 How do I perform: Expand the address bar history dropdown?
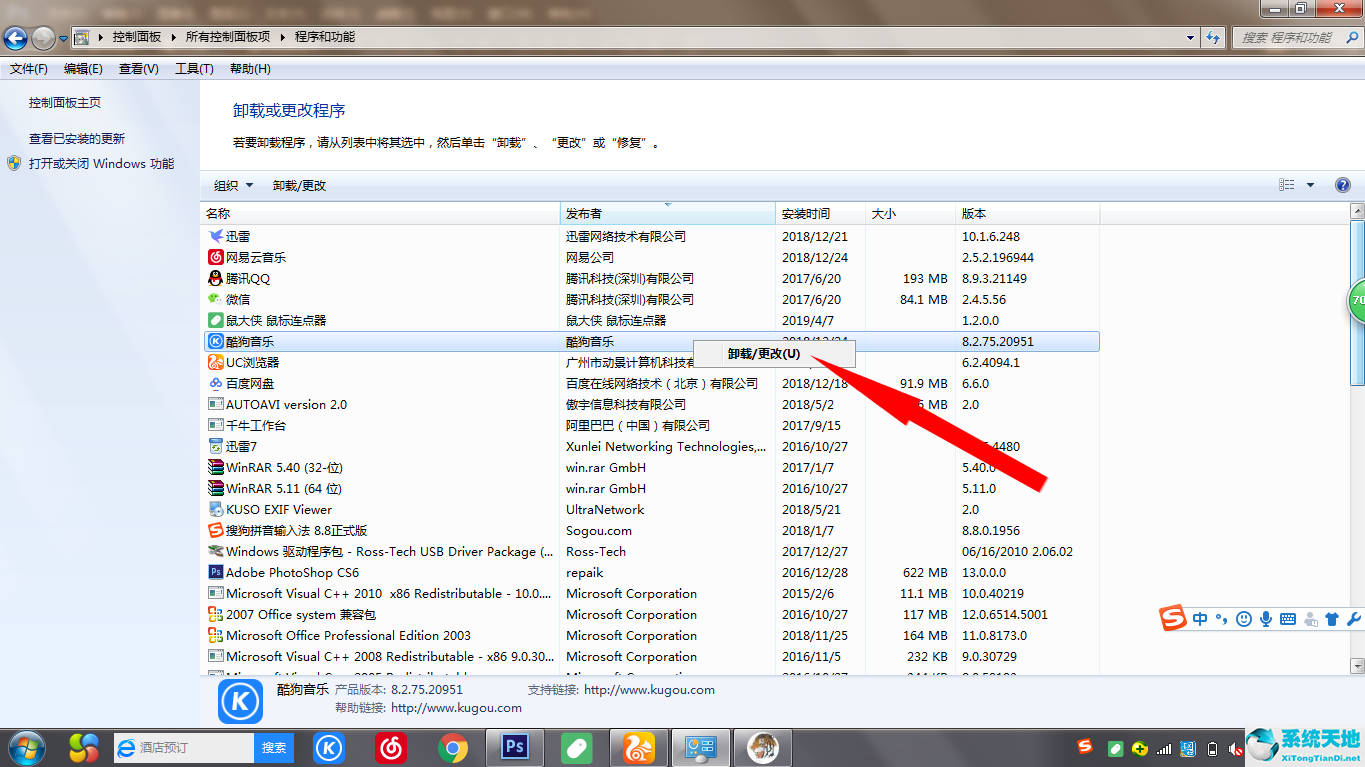1190,37
